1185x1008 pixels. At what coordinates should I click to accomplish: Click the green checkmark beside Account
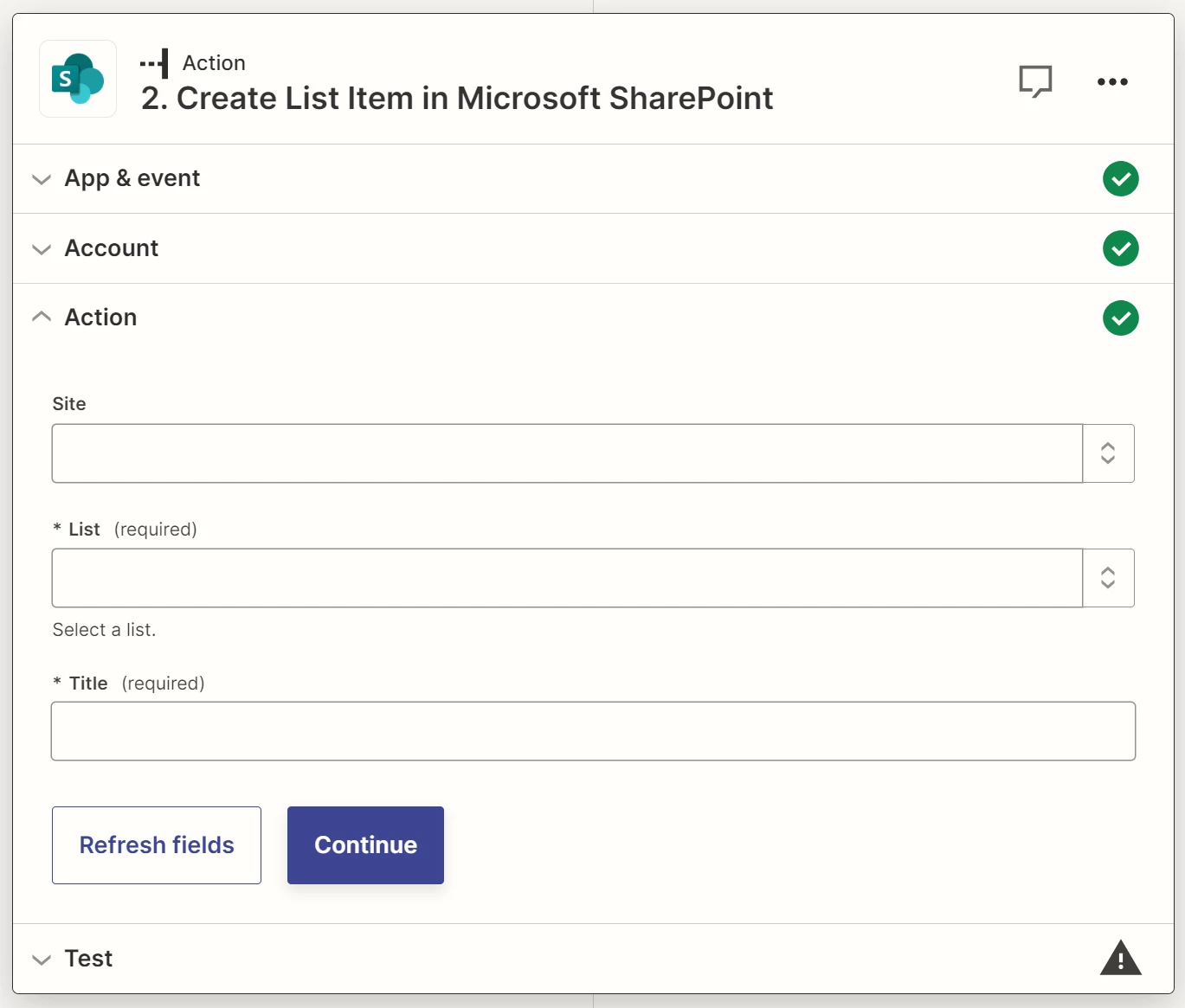1120,248
